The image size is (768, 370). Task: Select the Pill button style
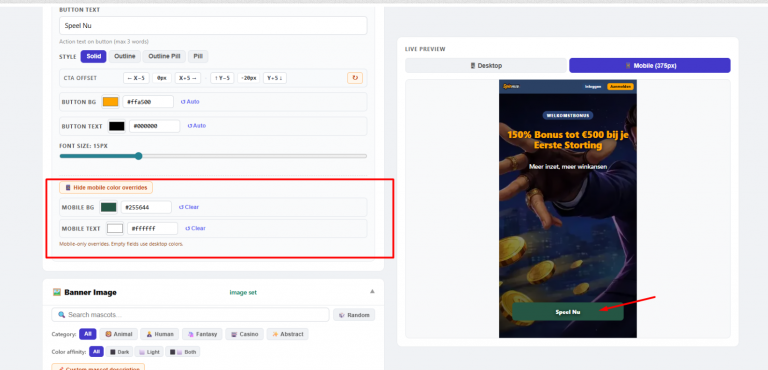(198, 56)
